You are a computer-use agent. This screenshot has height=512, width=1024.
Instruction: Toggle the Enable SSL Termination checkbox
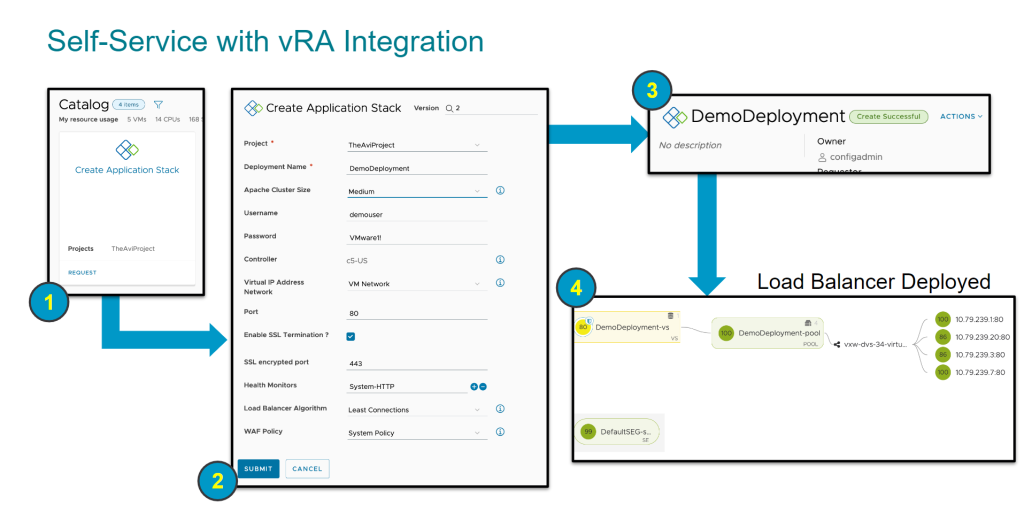pyautogui.click(x=351, y=336)
